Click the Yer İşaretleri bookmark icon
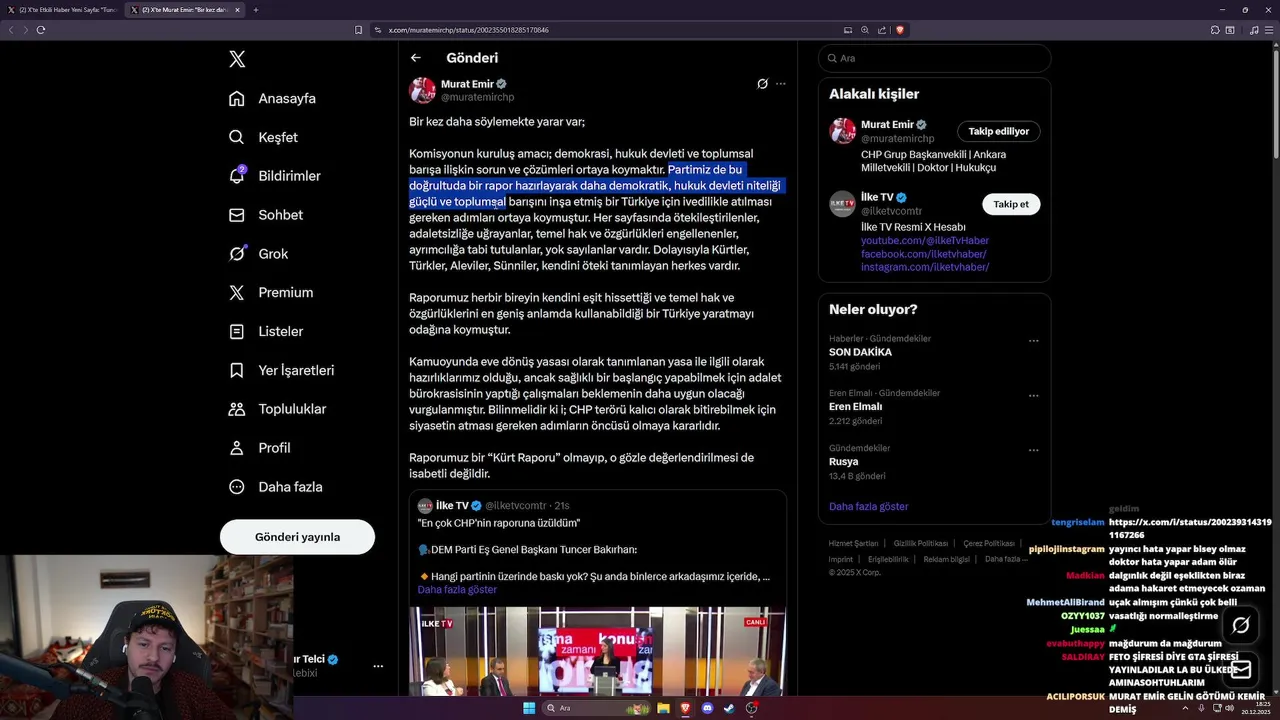 237,370
